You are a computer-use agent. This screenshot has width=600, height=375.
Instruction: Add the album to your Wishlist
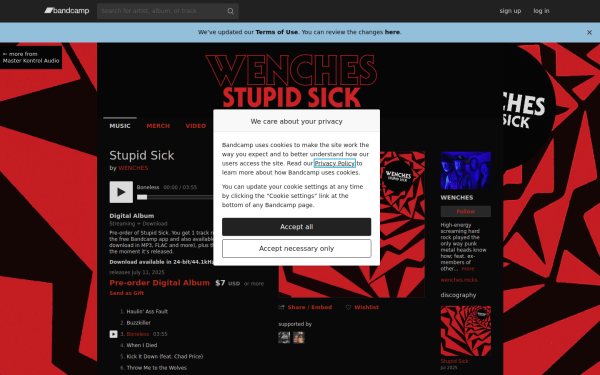coord(362,307)
